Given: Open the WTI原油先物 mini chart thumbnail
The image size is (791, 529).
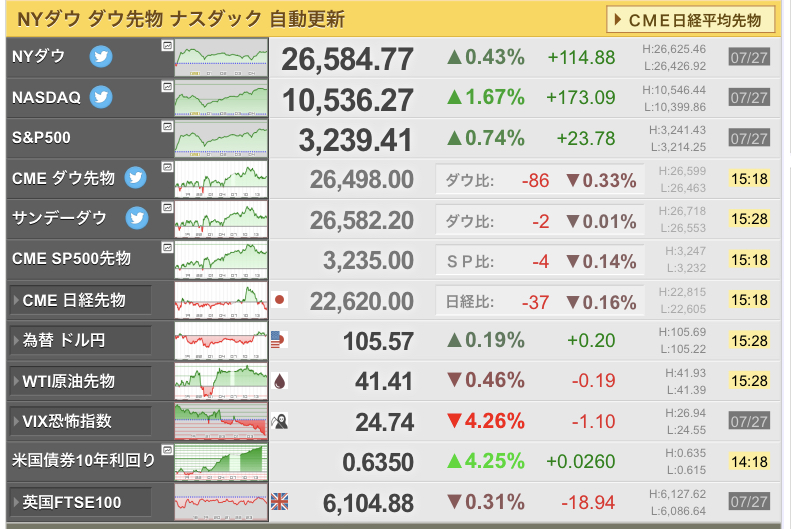Looking at the screenshot, I should 221,381.
